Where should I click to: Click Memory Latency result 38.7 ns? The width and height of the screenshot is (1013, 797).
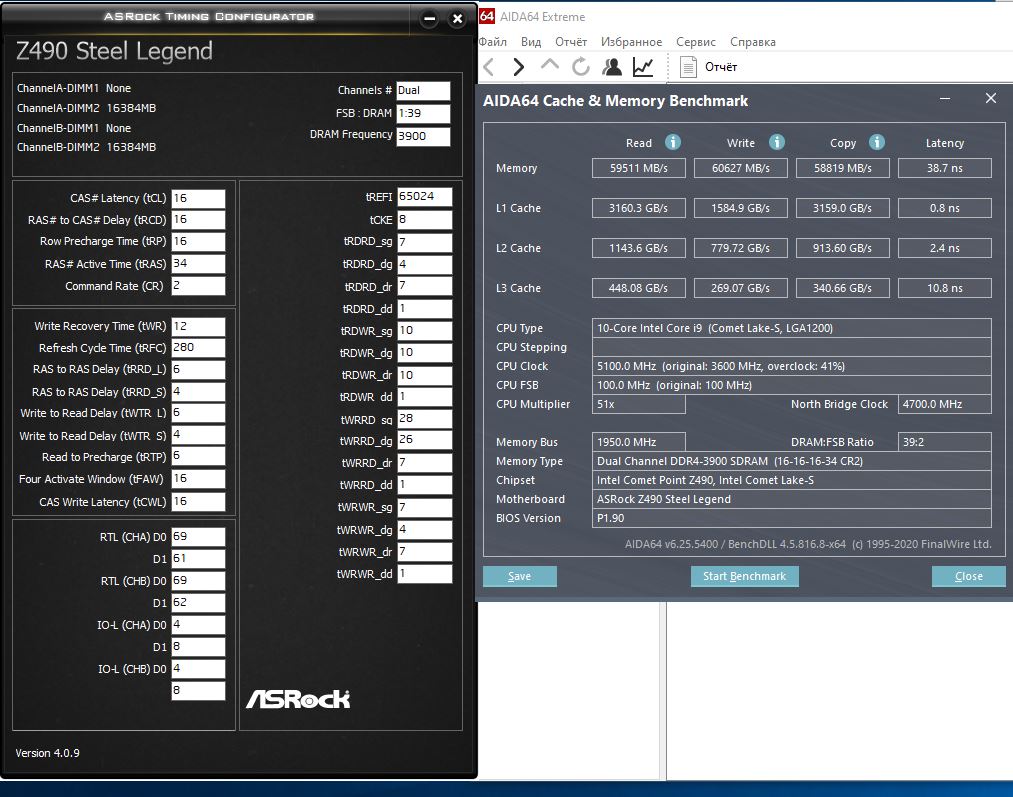(x=945, y=168)
